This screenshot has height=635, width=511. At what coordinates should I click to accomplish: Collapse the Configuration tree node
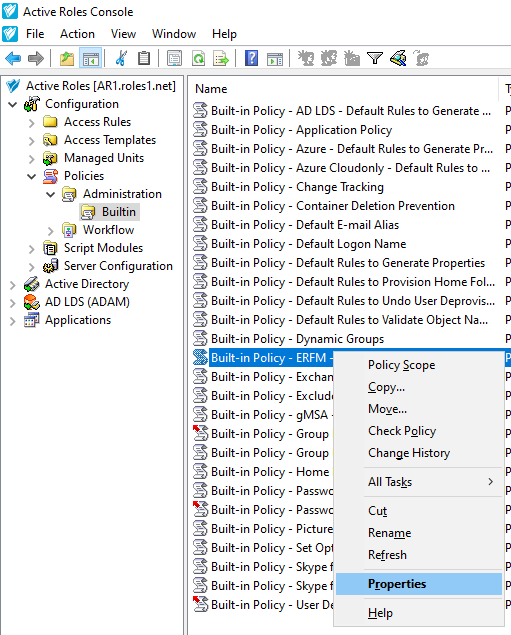point(13,104)
